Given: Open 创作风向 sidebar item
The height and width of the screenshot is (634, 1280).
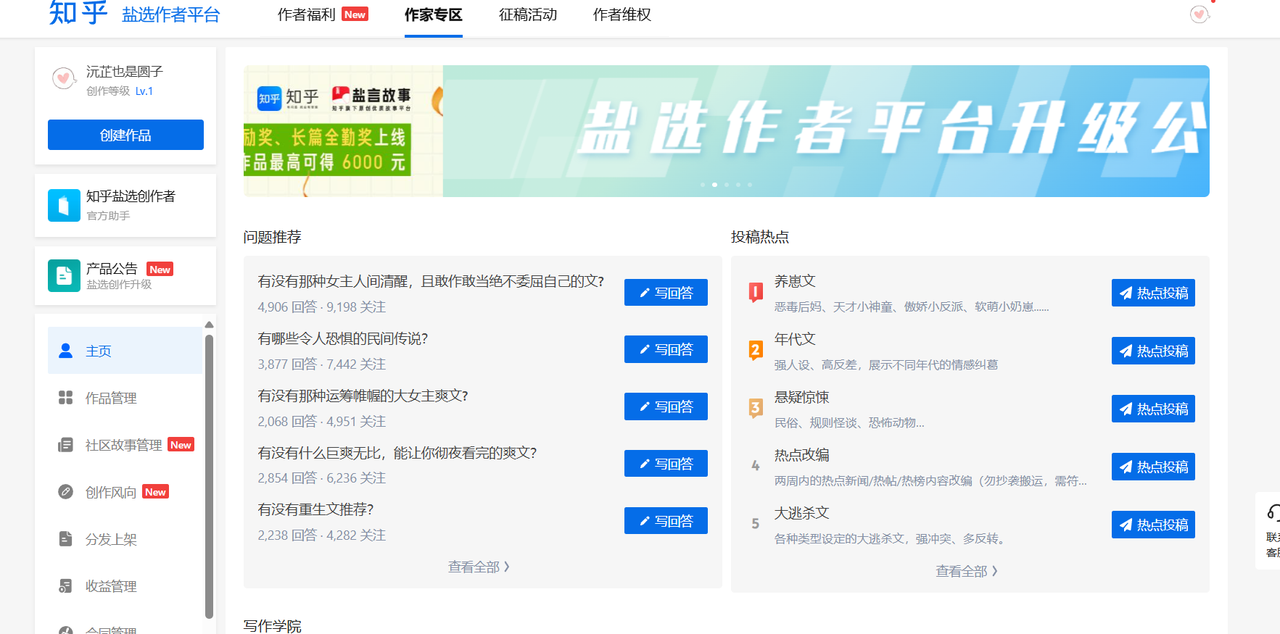Looking at the screenshot, I should coord(125,492).
